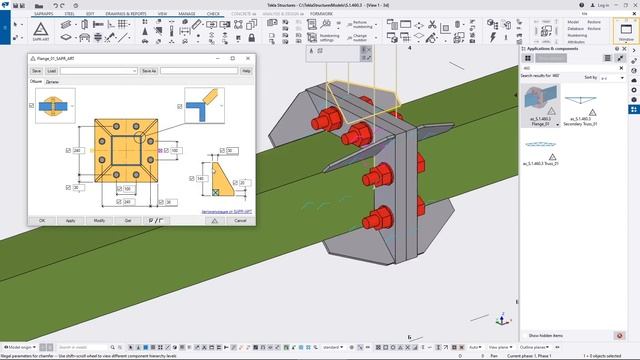Toggle checkbox for horizontal 240 dimension
The height and width of the screenshot is (360, 640).
[119, 202]
